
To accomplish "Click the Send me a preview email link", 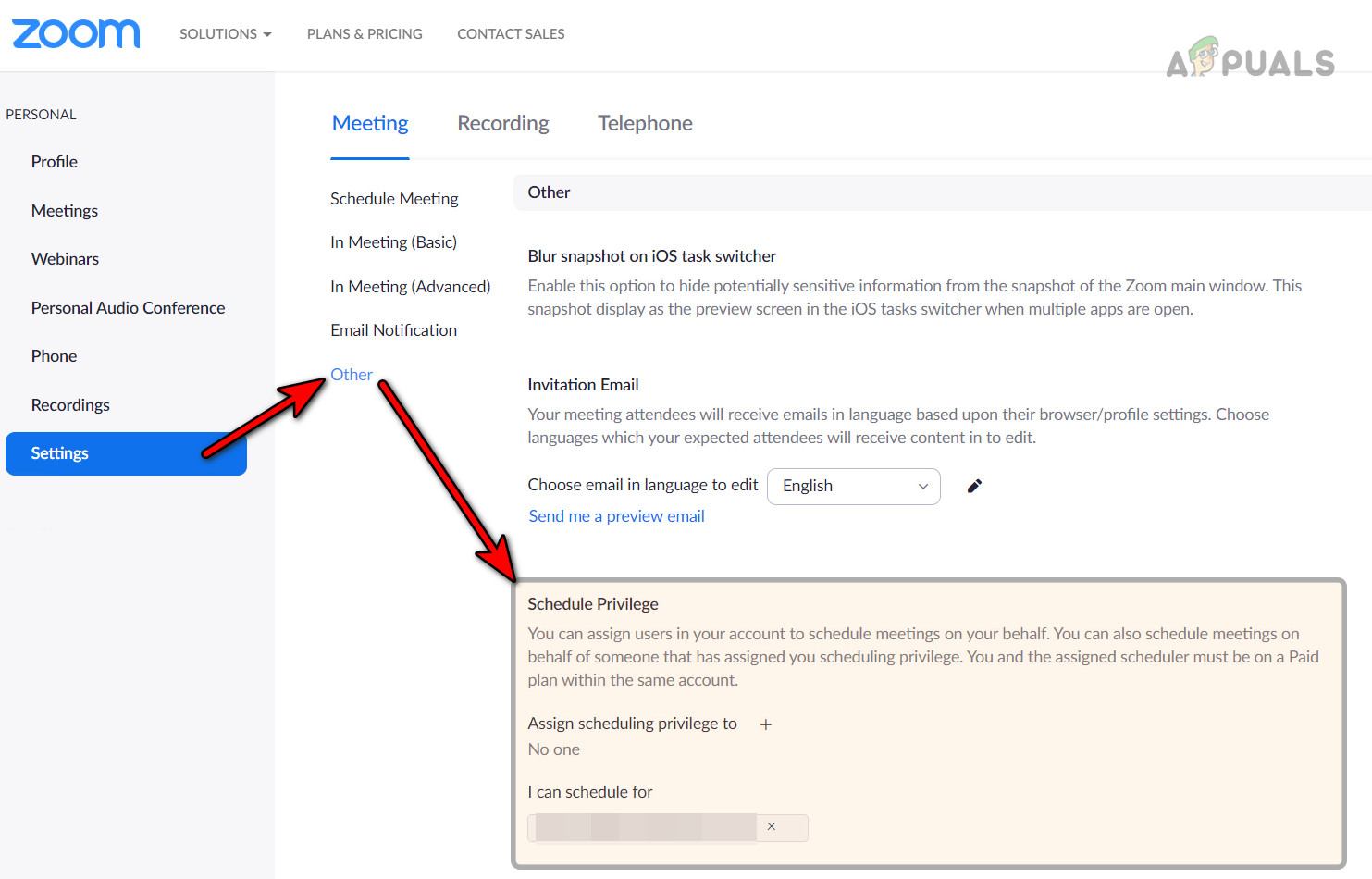I will [615, 515].
